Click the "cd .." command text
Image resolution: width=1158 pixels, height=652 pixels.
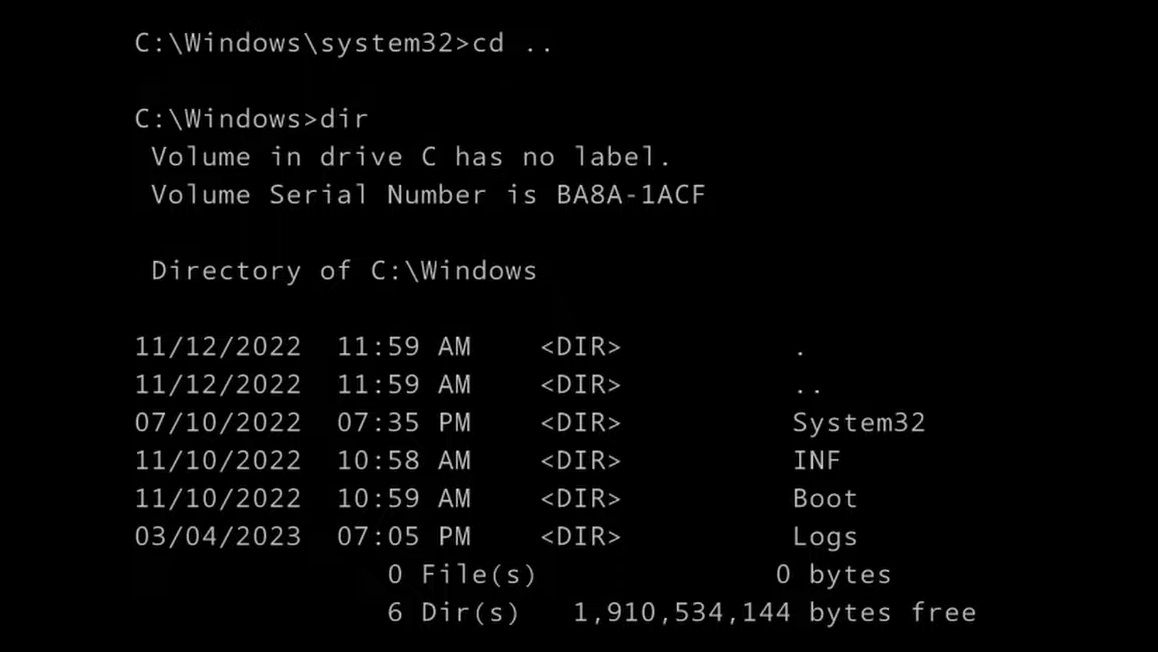point(512,43)
